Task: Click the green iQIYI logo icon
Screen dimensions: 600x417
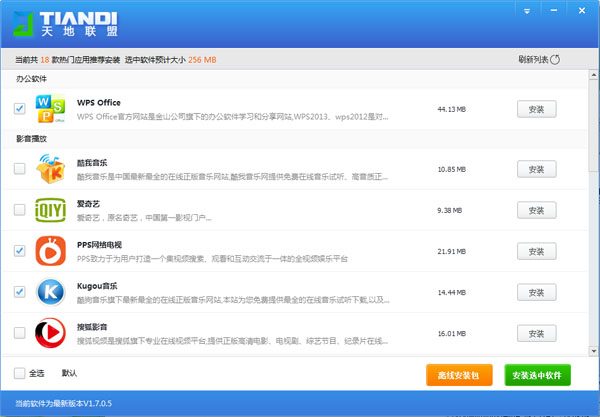Action: tap(51, 210)
